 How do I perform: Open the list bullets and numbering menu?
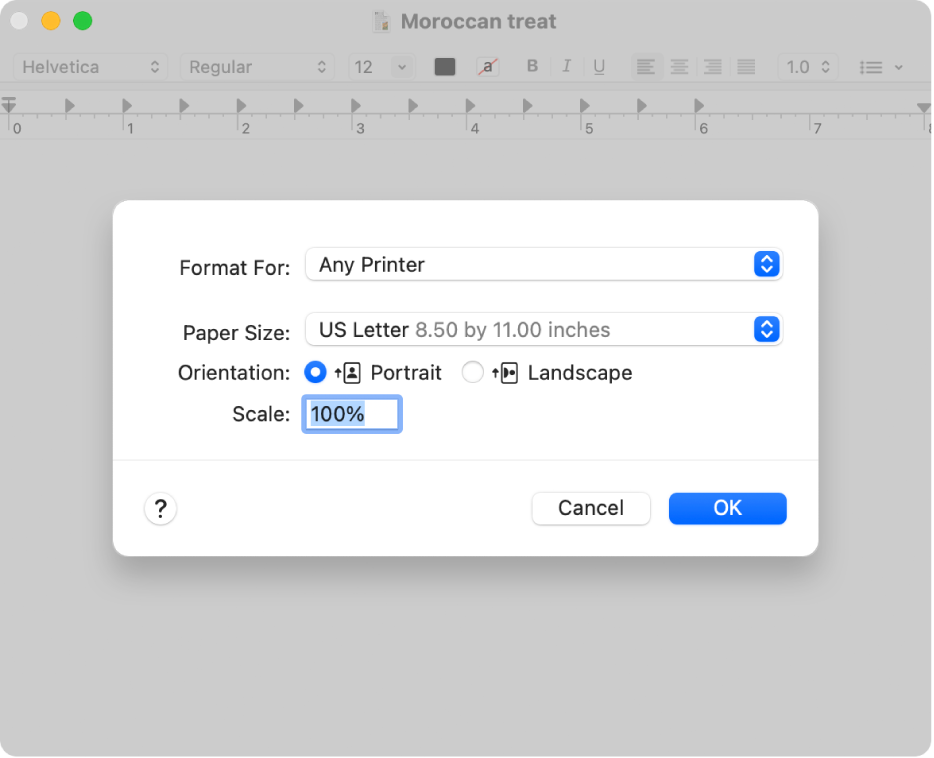pyautogui.click(x=881, y=67)
